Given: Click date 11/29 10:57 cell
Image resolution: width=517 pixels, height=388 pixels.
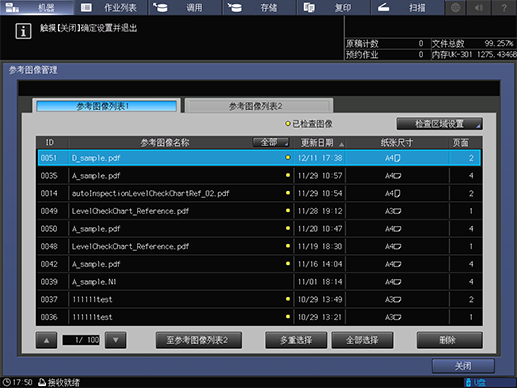Looking at the screenshot, I should click(320, 176).
